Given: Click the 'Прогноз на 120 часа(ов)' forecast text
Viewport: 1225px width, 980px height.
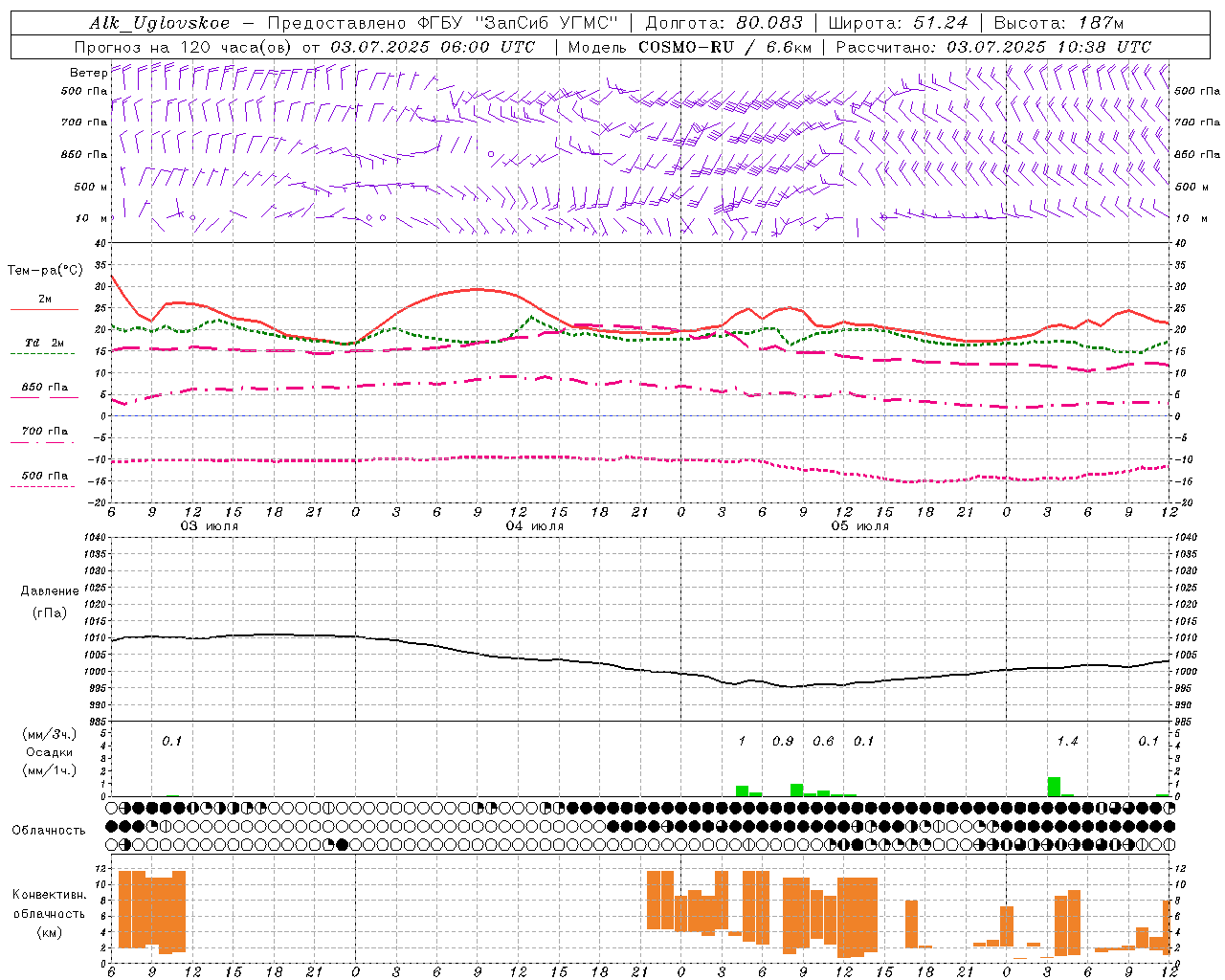Looking at the screenshot, I should (x=183, y=47).
